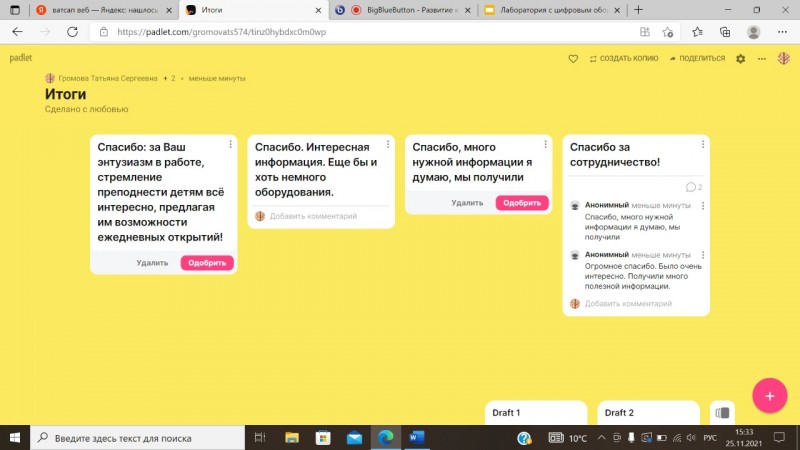Open three-dot menu on 'Спасибо за сотрудничество!' post
The width and height of the screenshot is (800, 450).
[x=703, y=145]
